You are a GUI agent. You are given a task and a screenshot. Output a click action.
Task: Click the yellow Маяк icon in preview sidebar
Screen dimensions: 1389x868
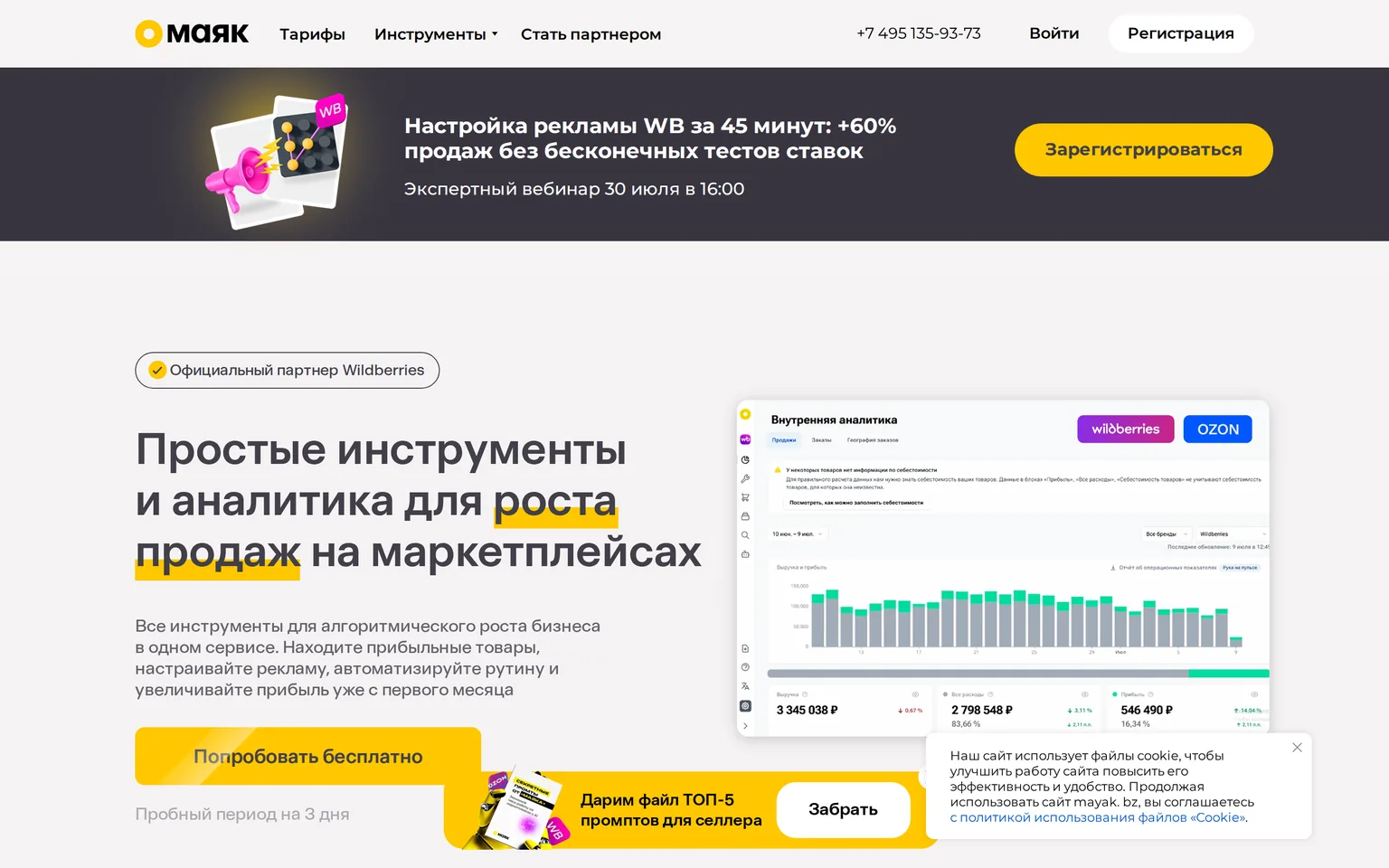(745, 414)
